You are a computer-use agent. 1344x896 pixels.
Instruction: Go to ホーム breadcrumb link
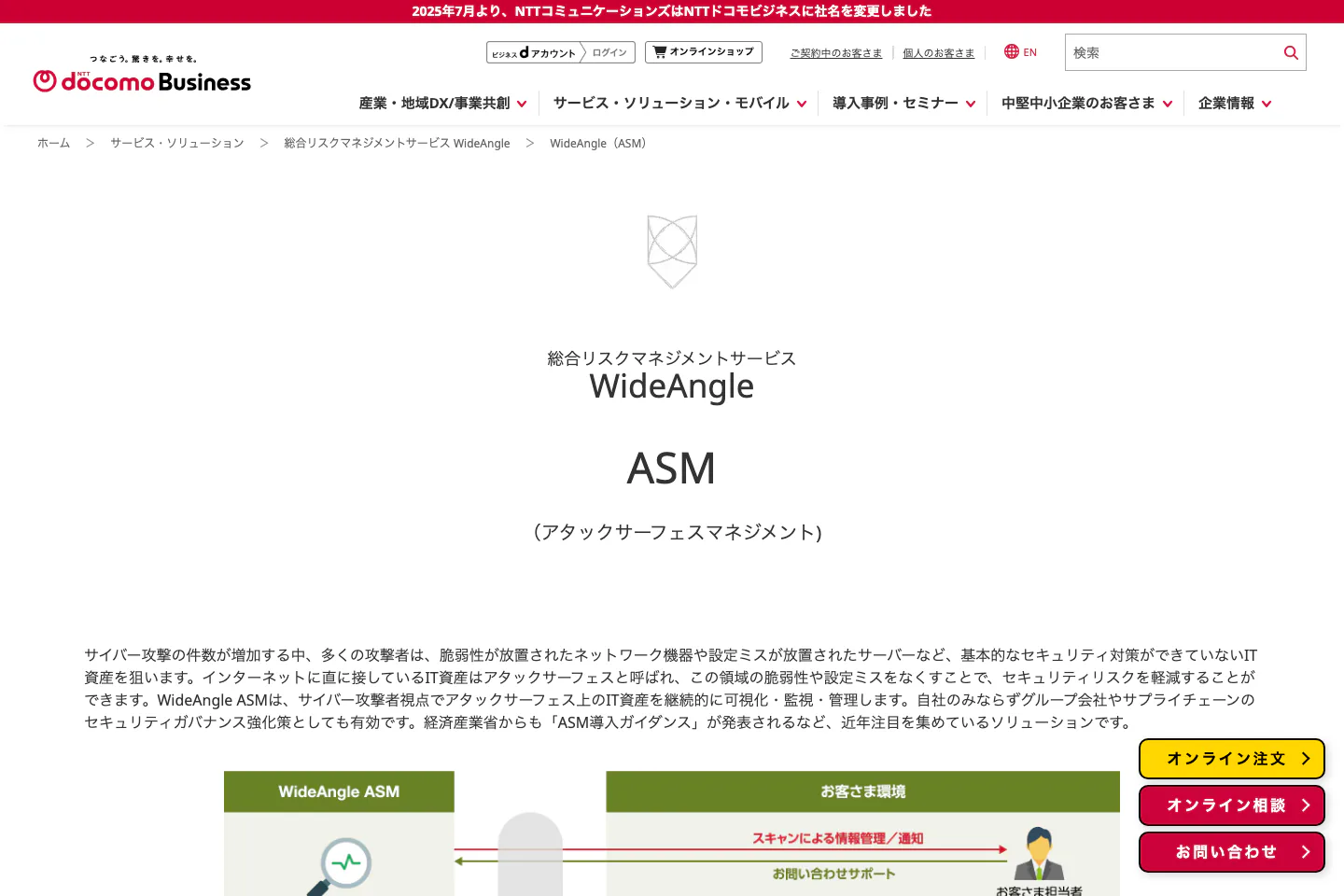coord(53,143)
